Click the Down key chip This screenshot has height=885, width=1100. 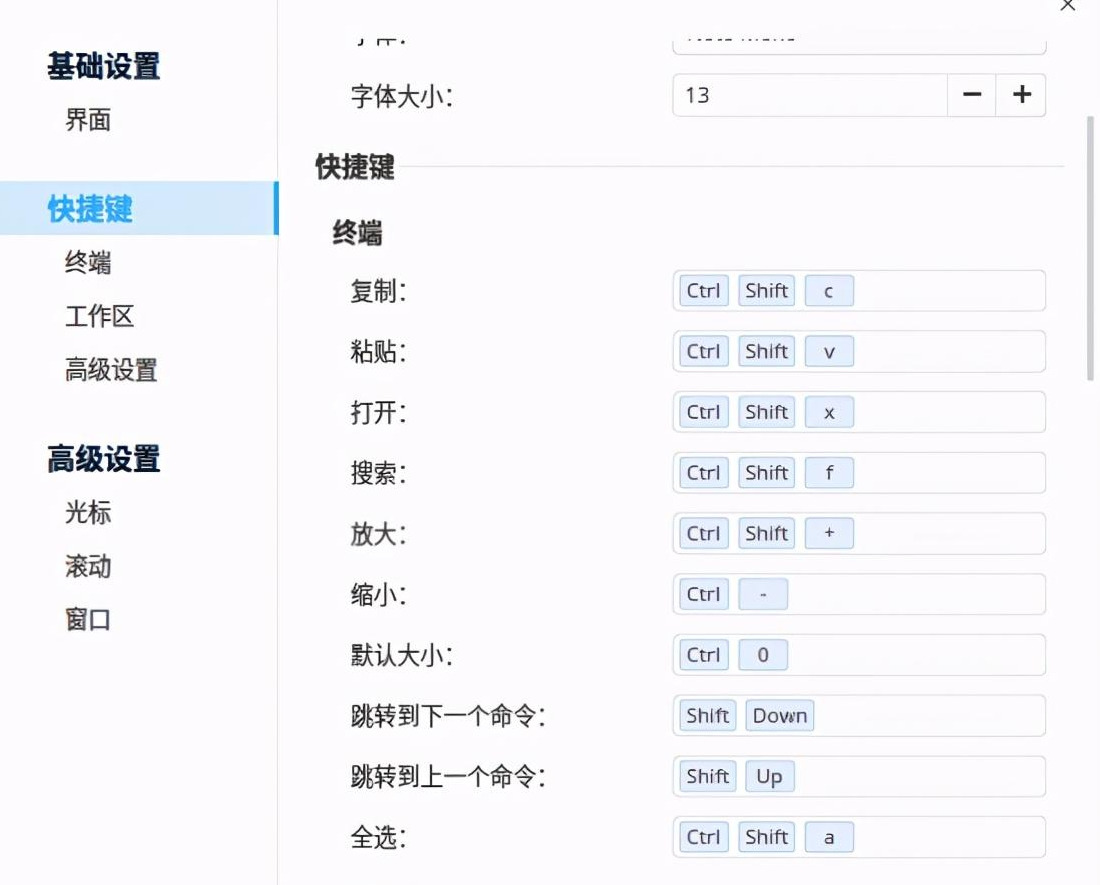tap(779, 715)
